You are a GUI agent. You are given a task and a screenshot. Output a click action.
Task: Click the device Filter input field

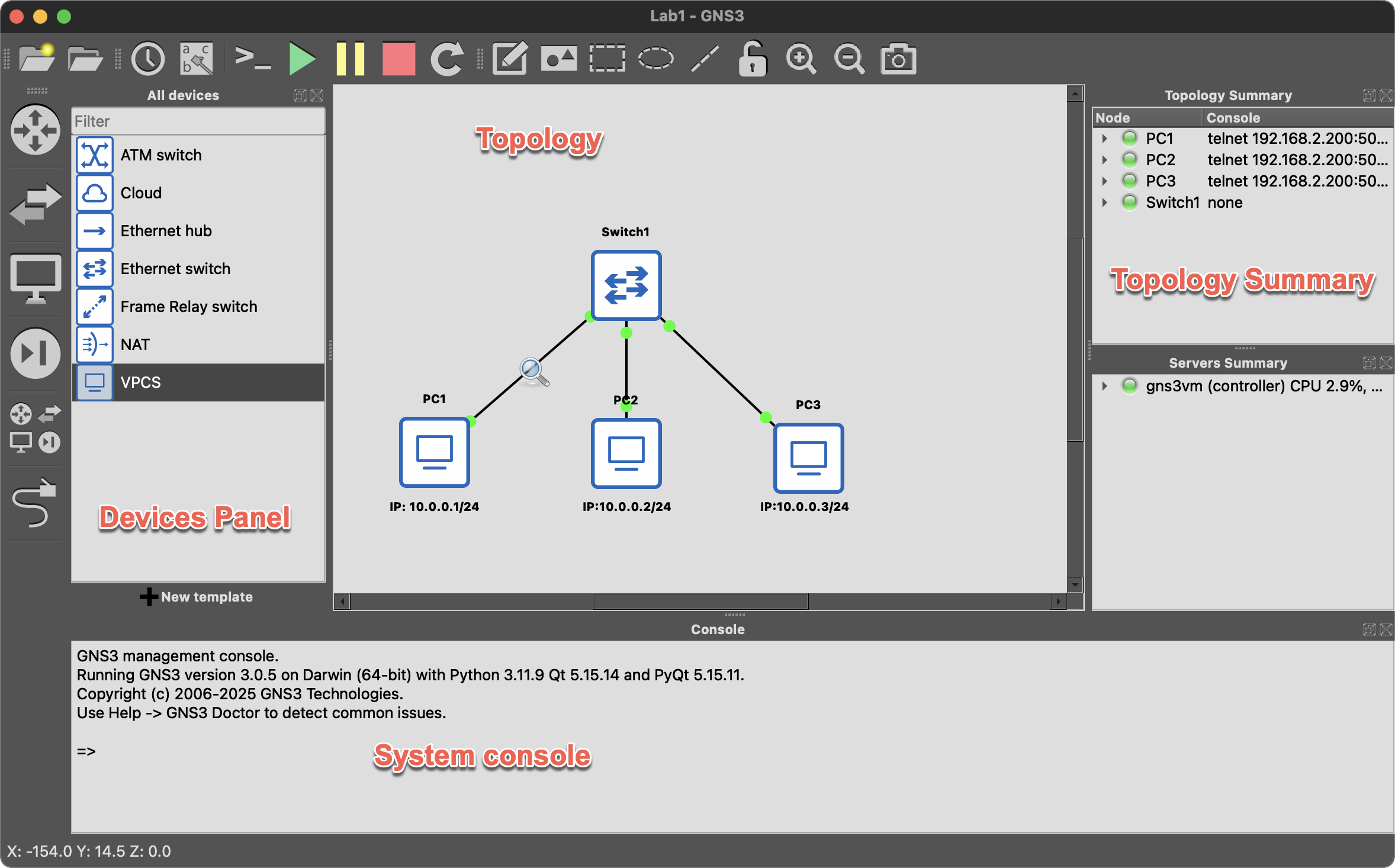198,121
